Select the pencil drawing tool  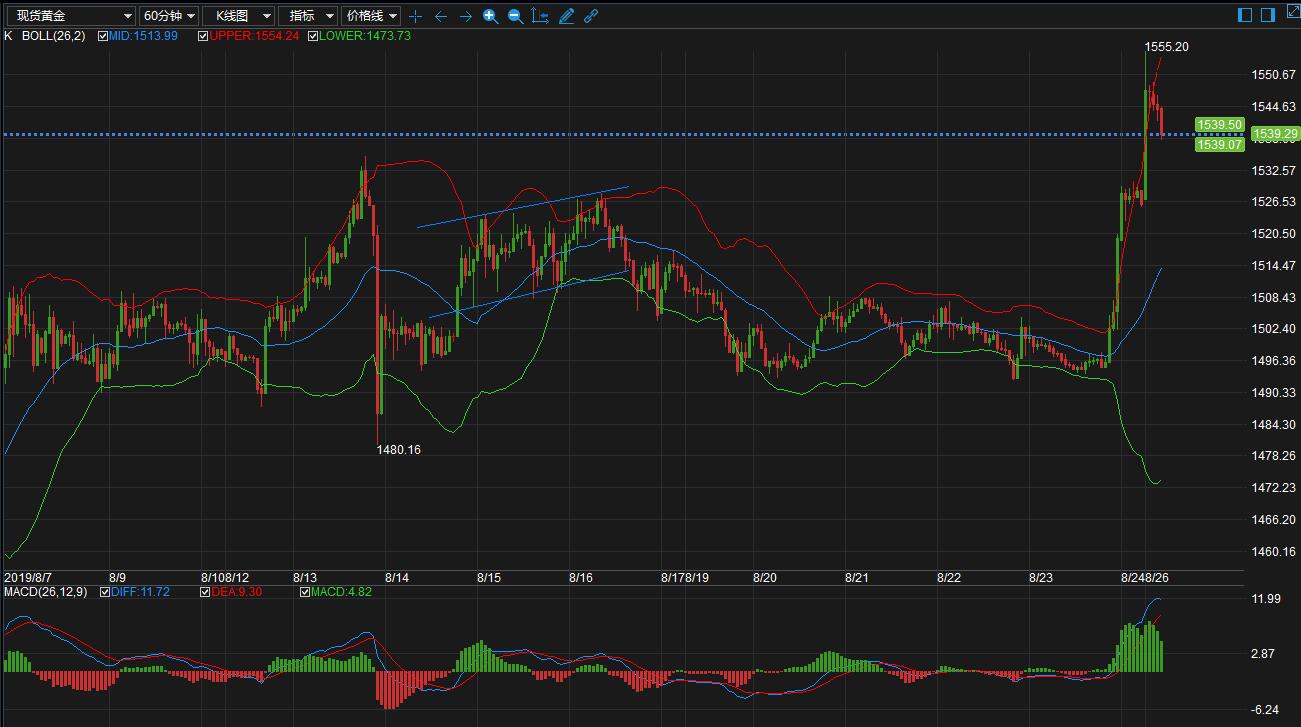point(566,16)
